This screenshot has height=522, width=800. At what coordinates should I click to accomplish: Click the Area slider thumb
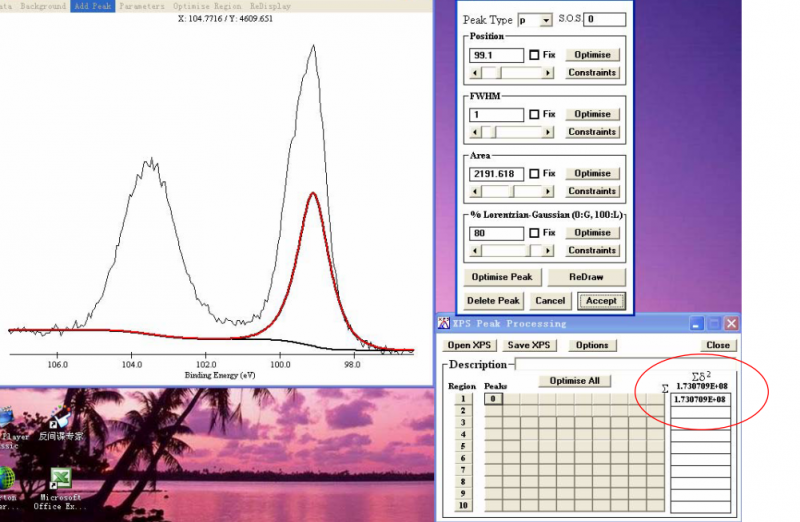pos(512,191)
